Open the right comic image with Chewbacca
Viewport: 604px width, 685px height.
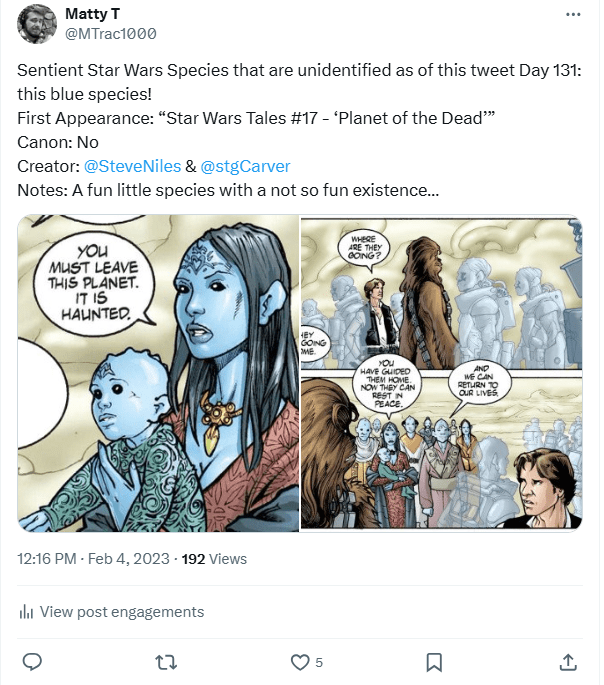pyautogui.click(x=441, y=372)
